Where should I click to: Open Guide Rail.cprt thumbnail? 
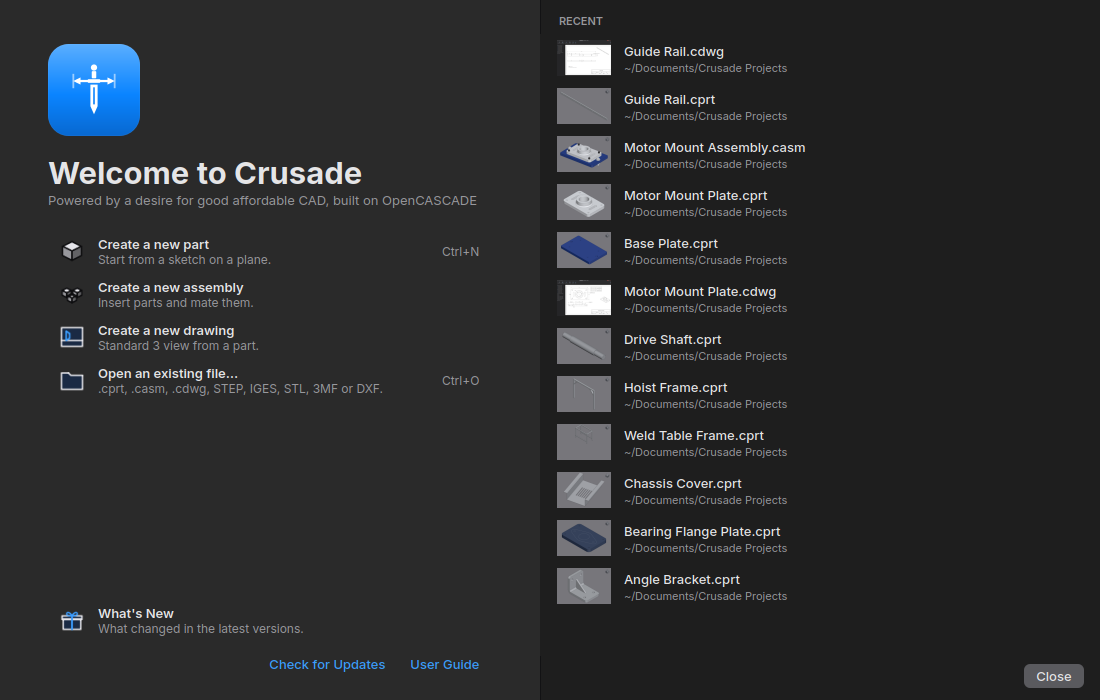point(584,106)
